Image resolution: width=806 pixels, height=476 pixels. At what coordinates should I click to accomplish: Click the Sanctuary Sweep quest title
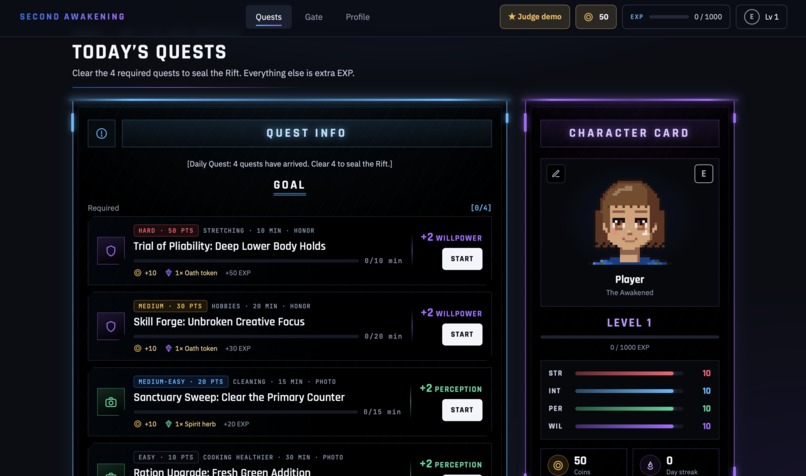click(239, 397)
